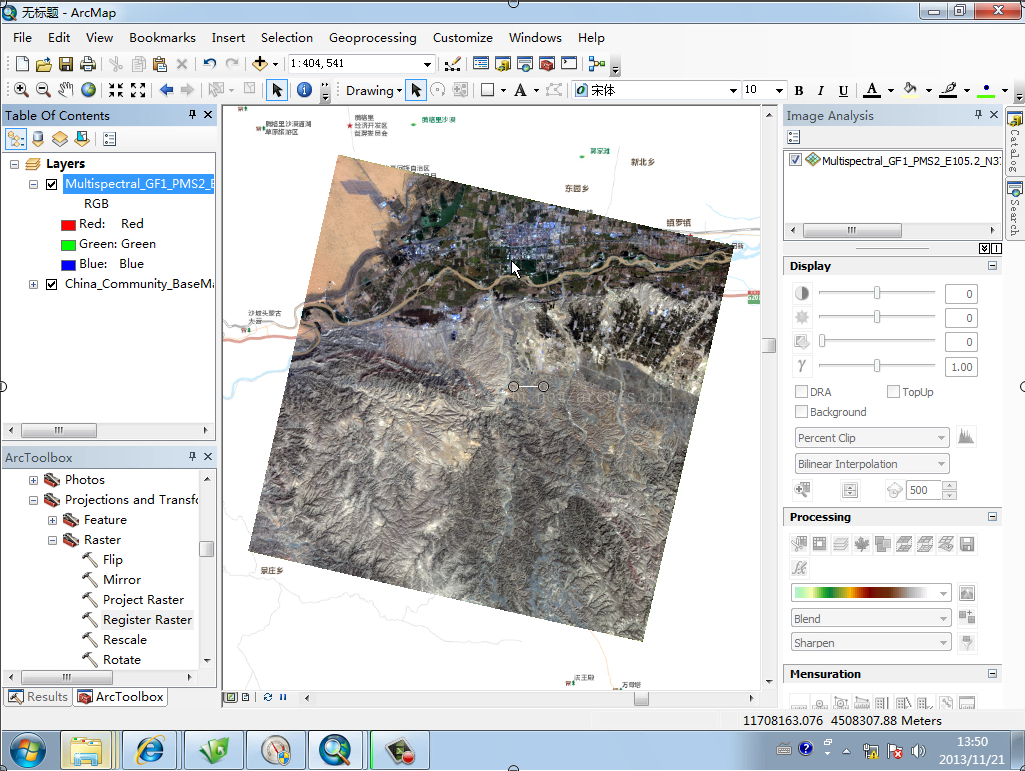Click the Full Extent globe icon
This screenshot has width=1025, height=771.
pos(89,90)
